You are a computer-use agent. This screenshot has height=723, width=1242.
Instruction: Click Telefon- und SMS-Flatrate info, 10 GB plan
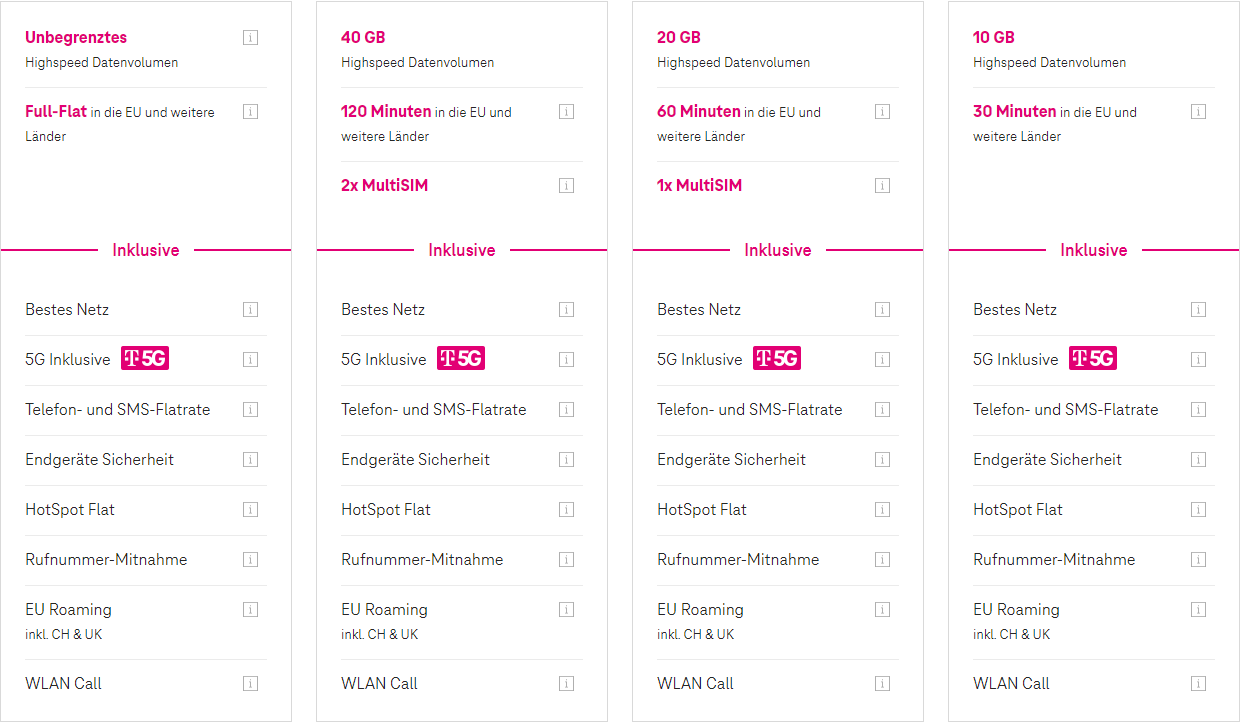click(x=1198, y=409)
